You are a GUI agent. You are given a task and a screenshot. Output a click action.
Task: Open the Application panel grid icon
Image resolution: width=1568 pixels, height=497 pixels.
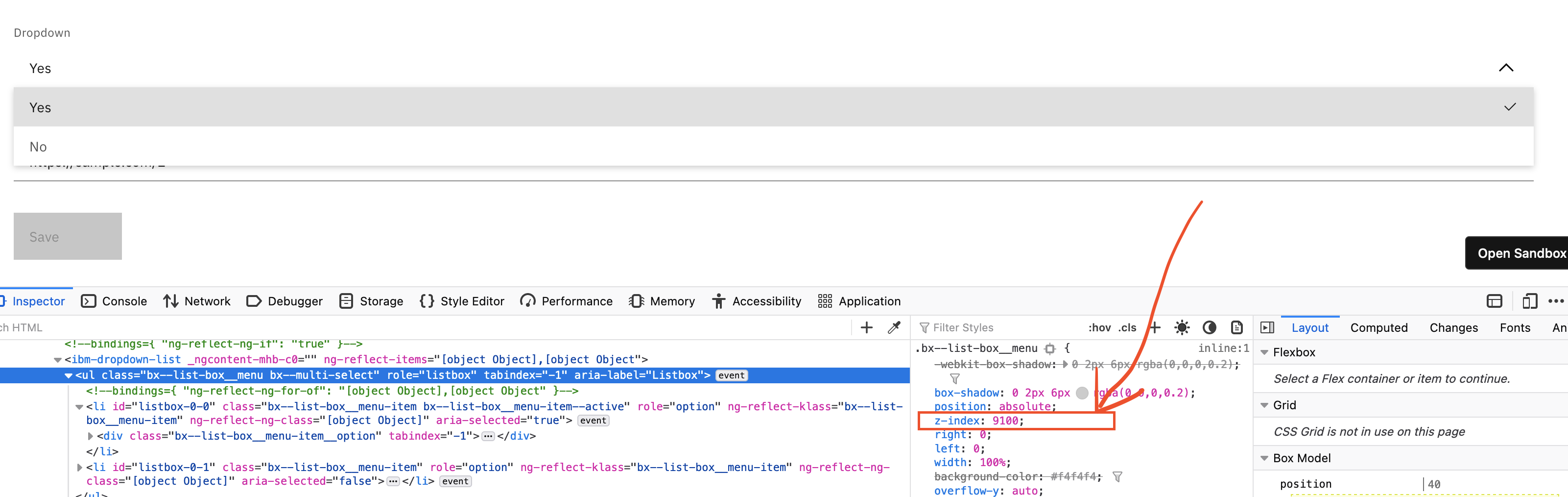click(x=825, y=301)
